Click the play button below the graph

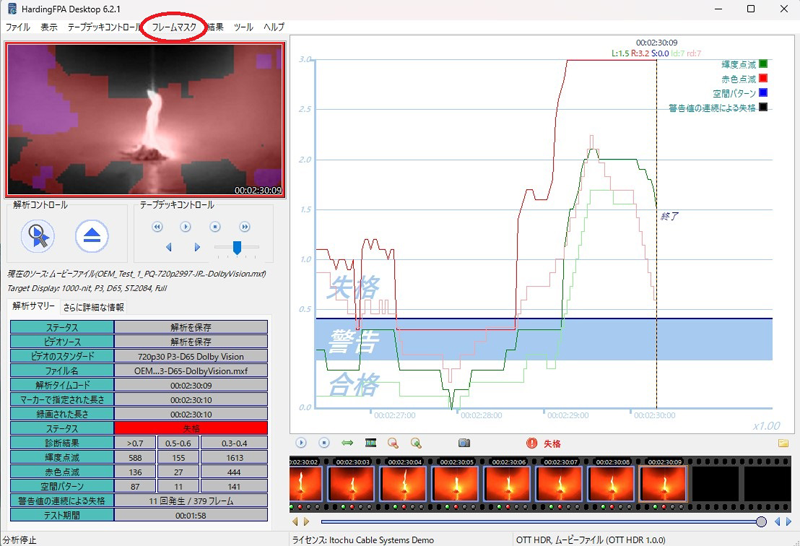click(x=301, y=443)
